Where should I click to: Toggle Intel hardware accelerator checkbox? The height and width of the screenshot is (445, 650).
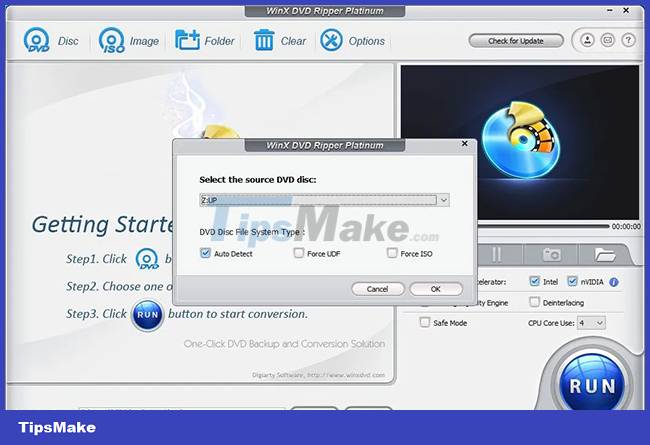[x=535, y=281]
